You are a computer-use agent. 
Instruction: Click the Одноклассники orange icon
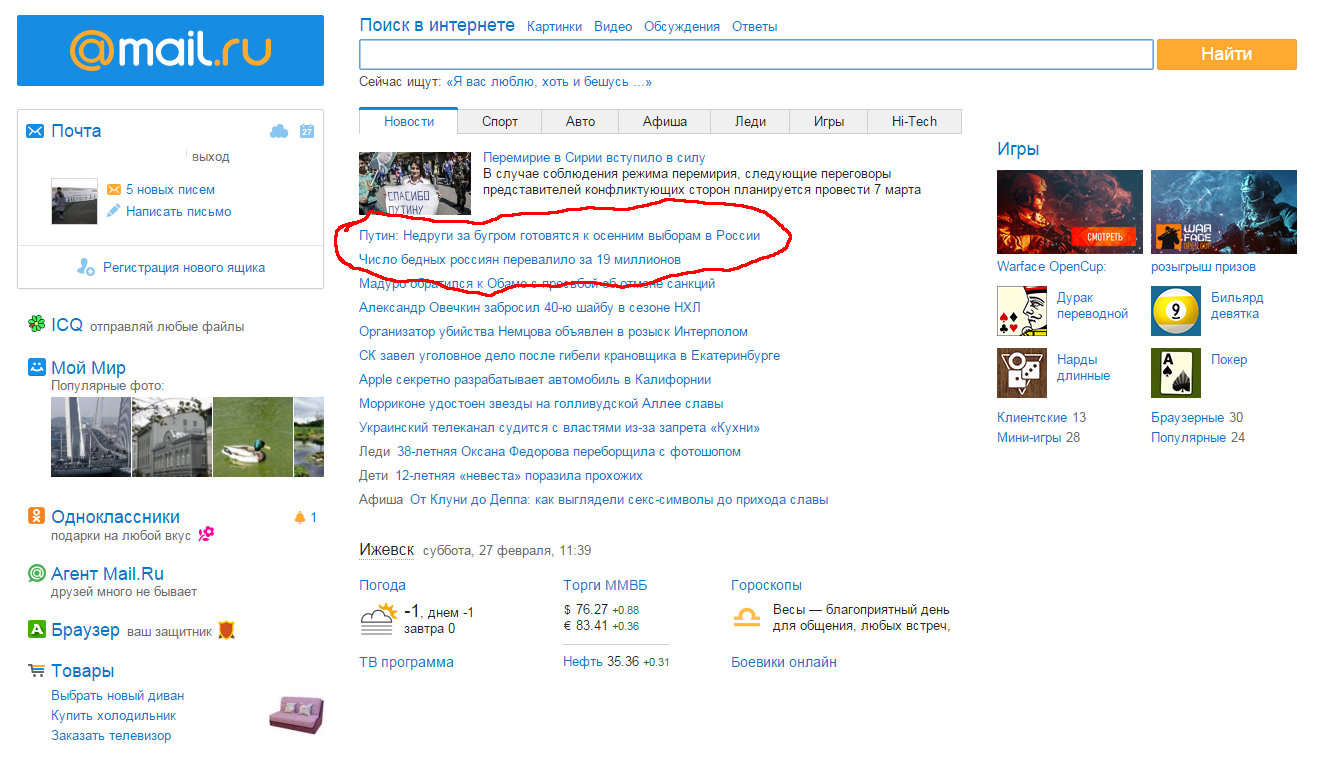tap(36, 516)
